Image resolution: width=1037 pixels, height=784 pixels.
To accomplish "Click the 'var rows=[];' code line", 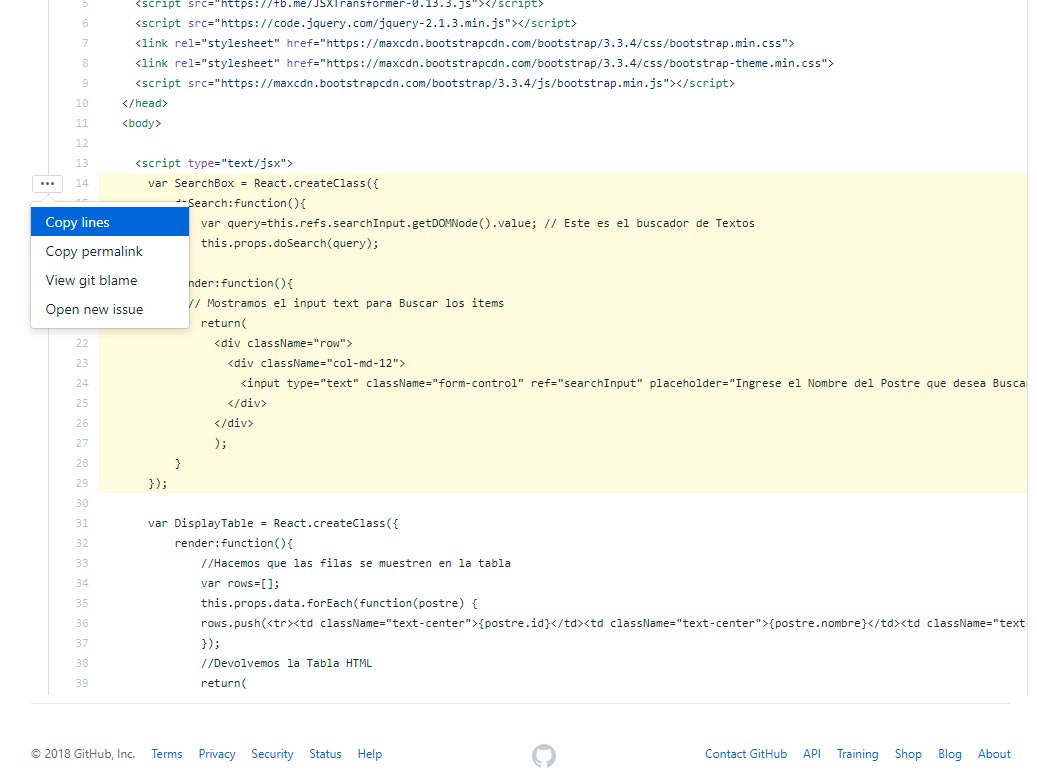I will click(x=240, y=584).
